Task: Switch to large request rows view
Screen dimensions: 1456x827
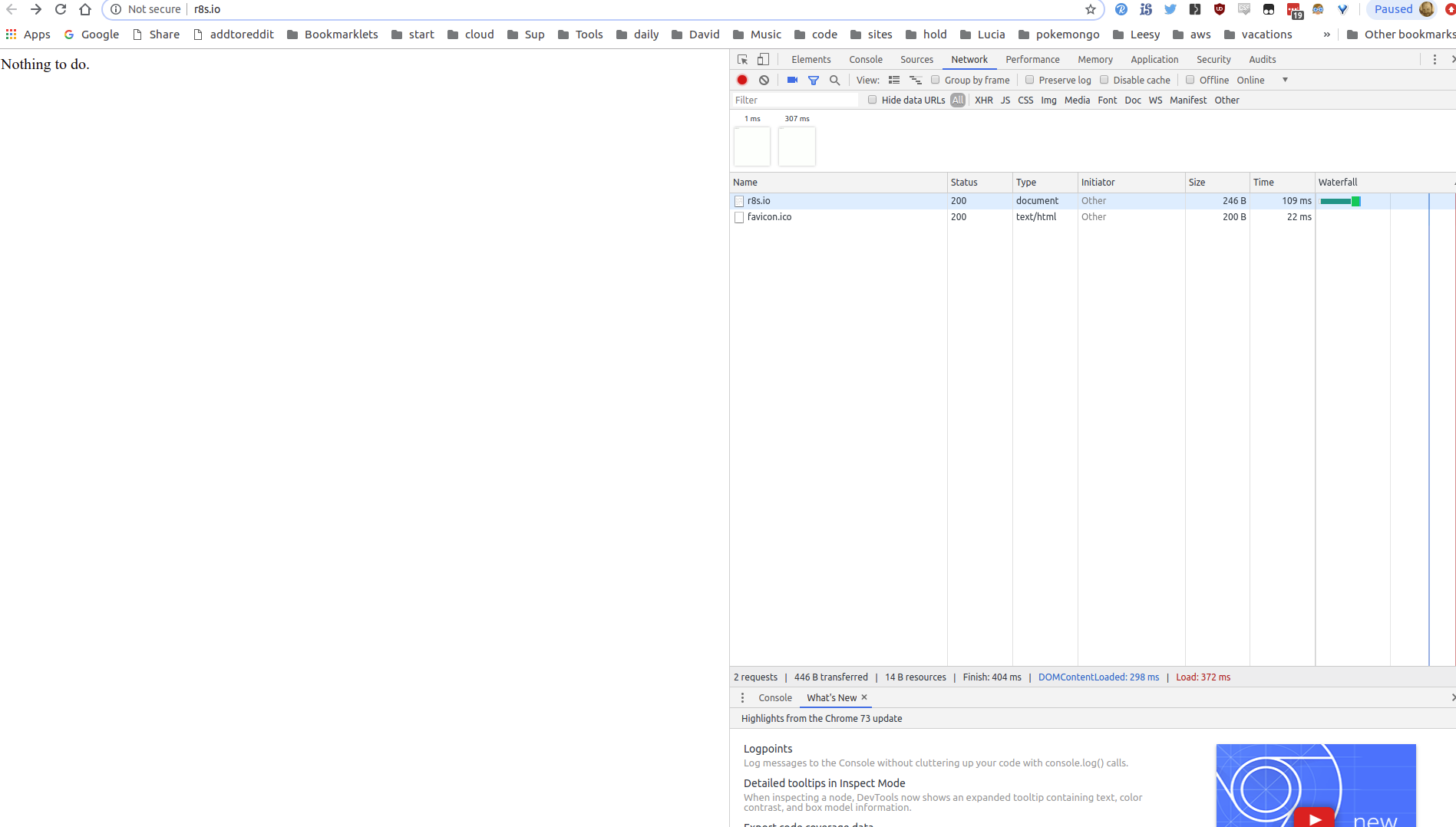Action: (893, 80)
